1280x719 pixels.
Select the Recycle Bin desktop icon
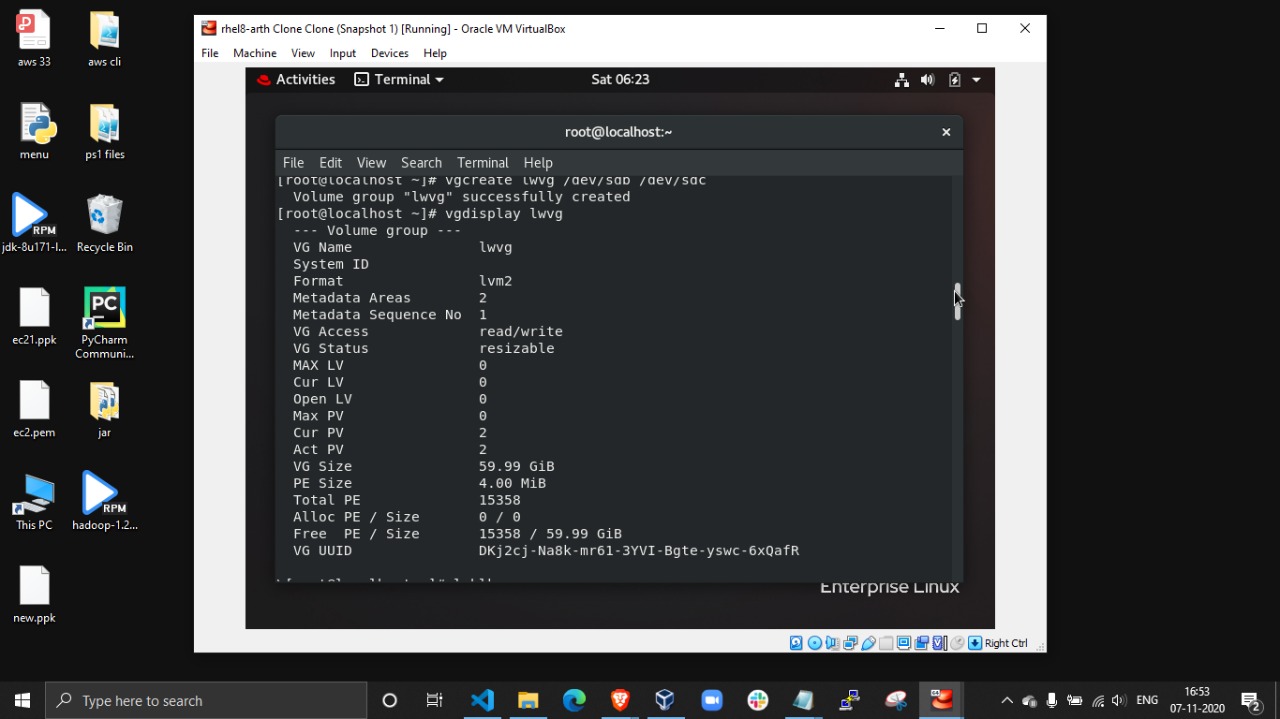click(x=104, y=224)
